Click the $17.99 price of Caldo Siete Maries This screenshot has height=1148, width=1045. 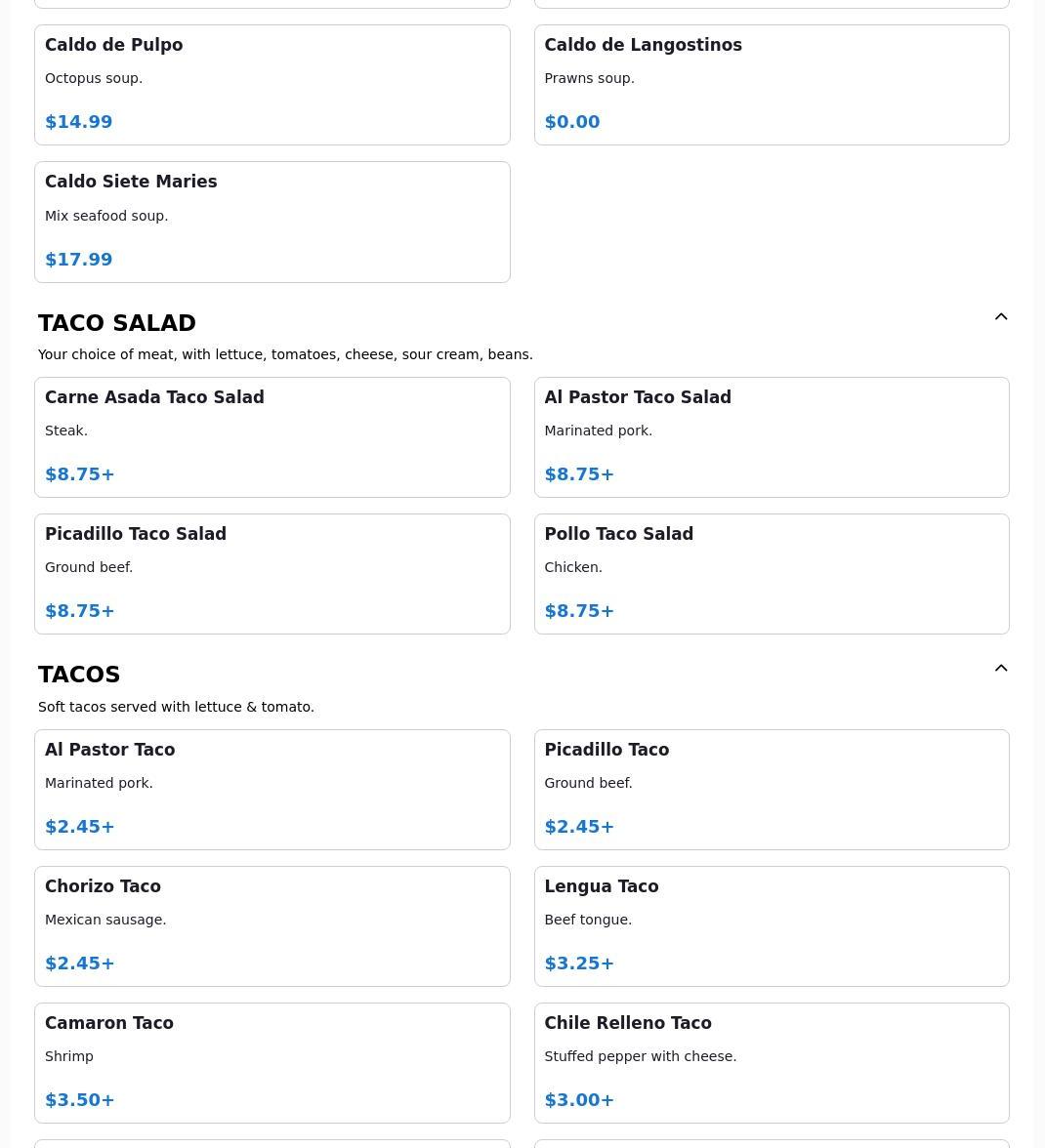pyautogui.click(x=78, y=260)
